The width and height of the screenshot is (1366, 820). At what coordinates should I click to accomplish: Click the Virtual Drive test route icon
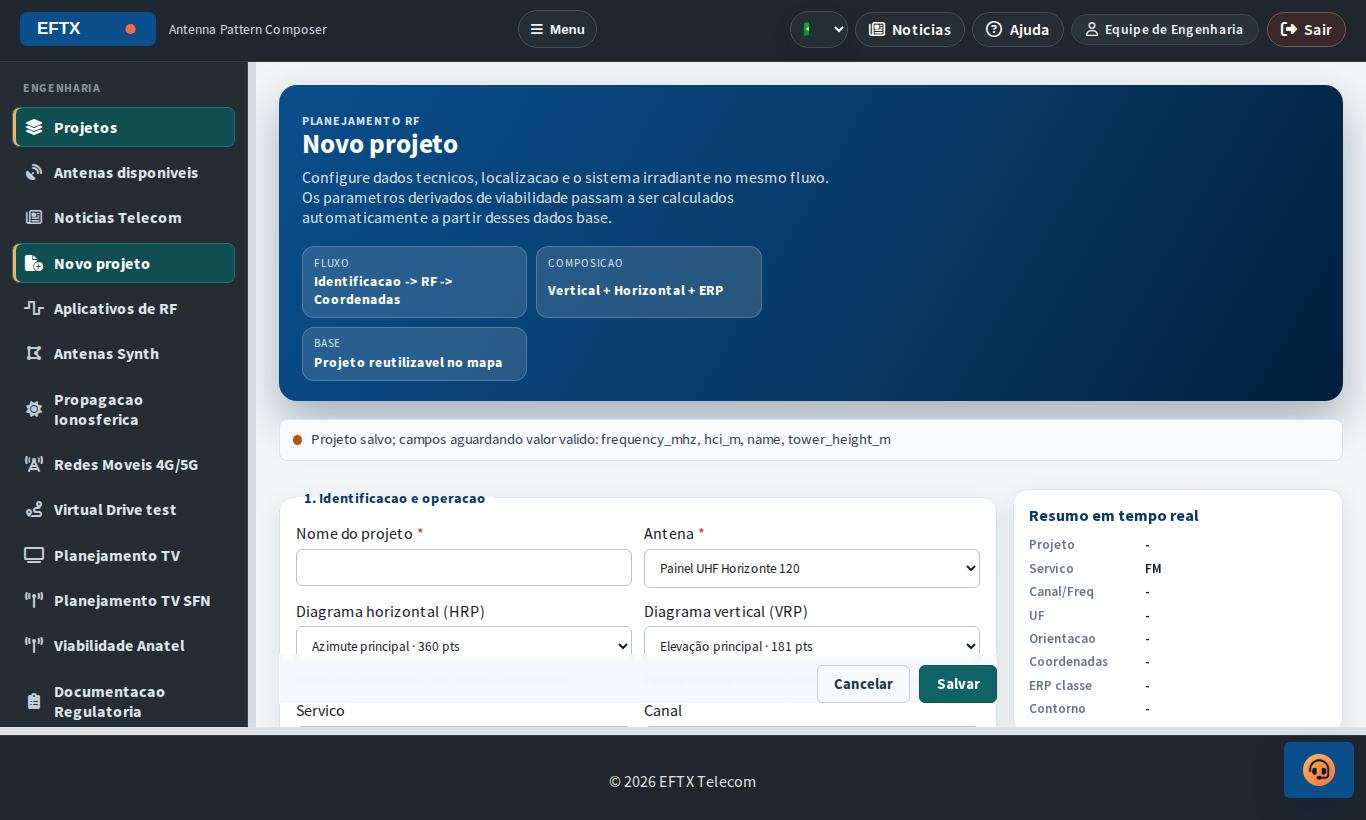coord(34,510)
